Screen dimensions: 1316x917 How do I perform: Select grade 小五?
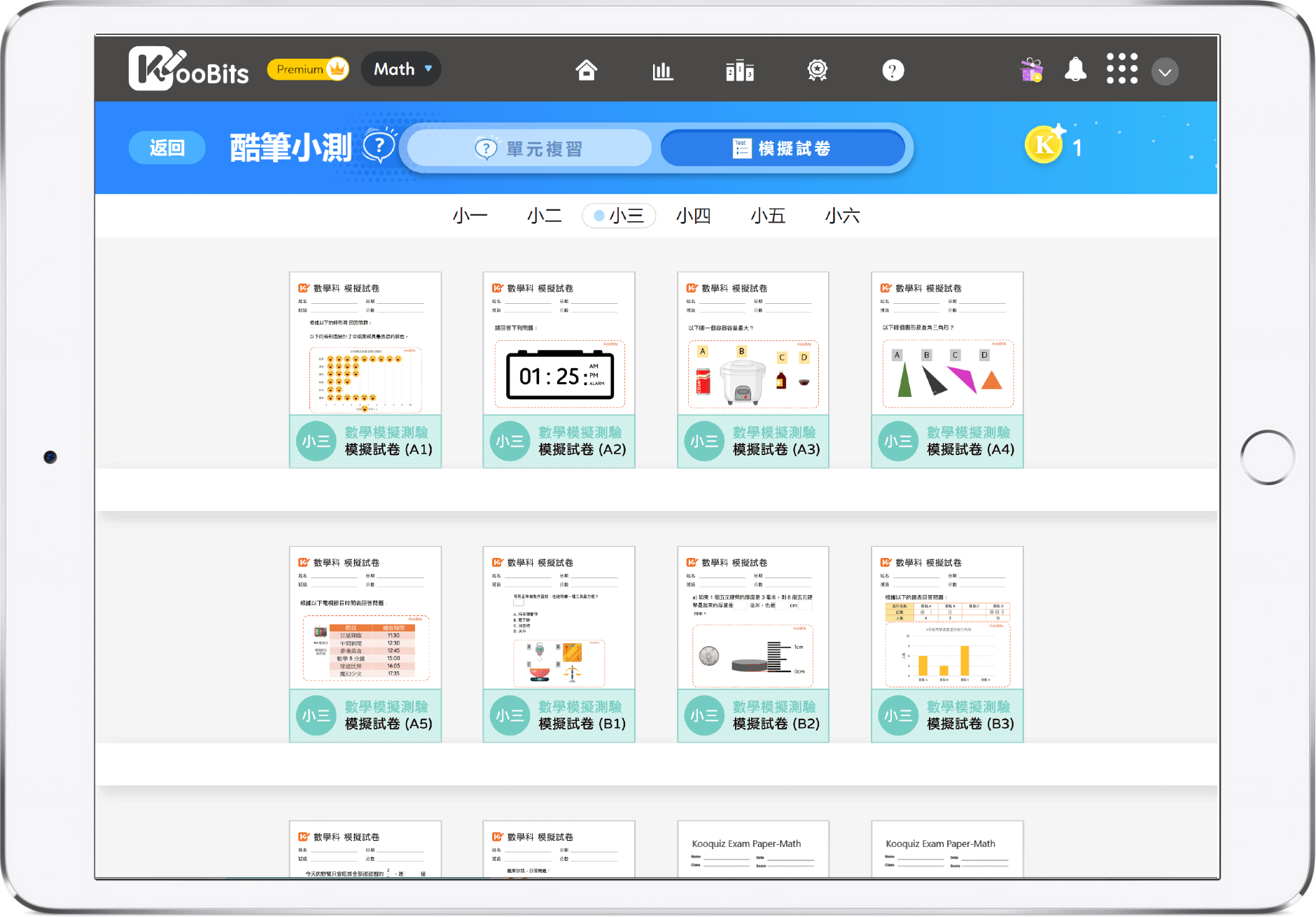[768, 216]
